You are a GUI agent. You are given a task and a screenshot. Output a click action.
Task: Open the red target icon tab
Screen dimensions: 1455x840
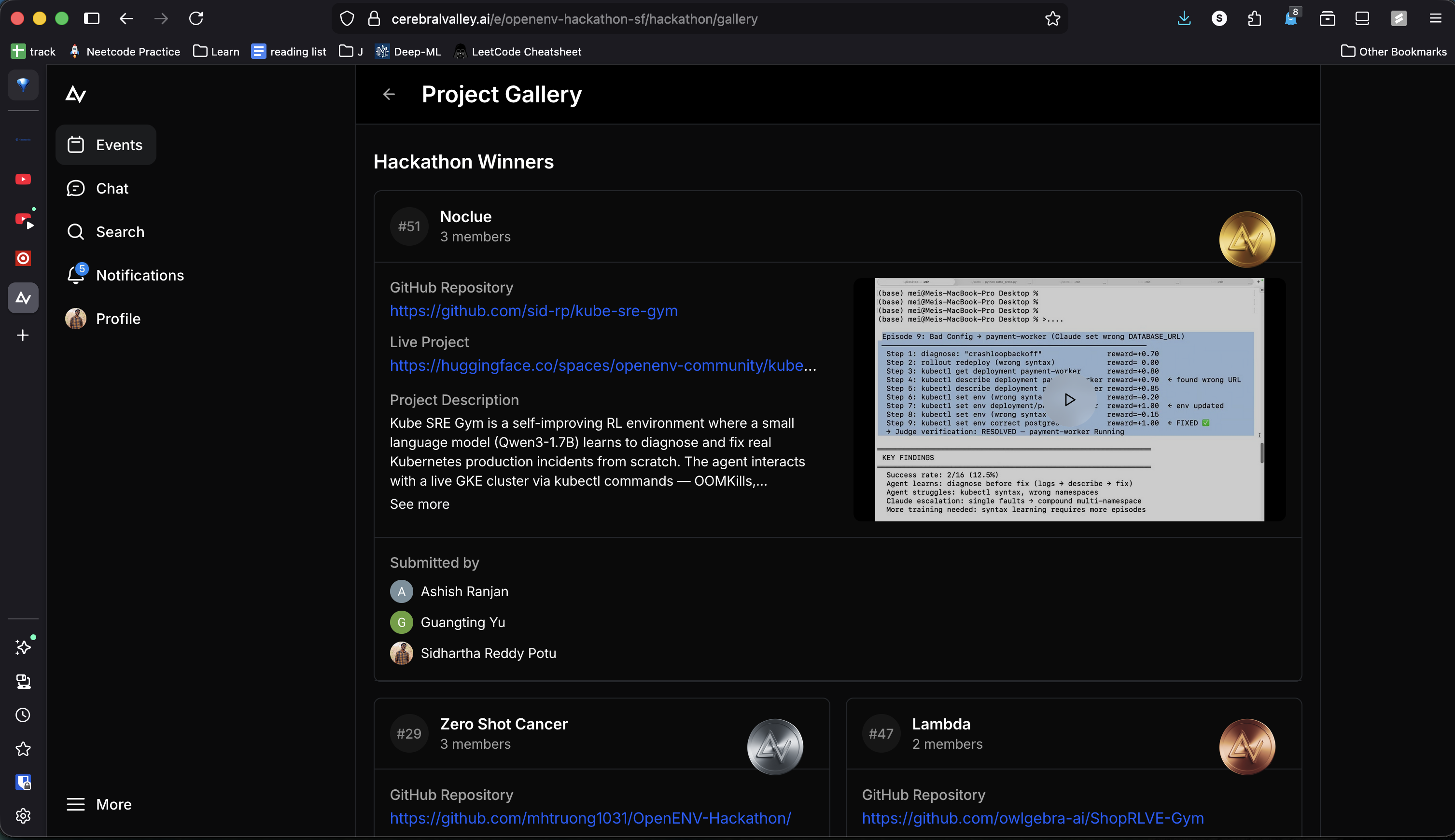pyautogui.click(x=23, y=258)
